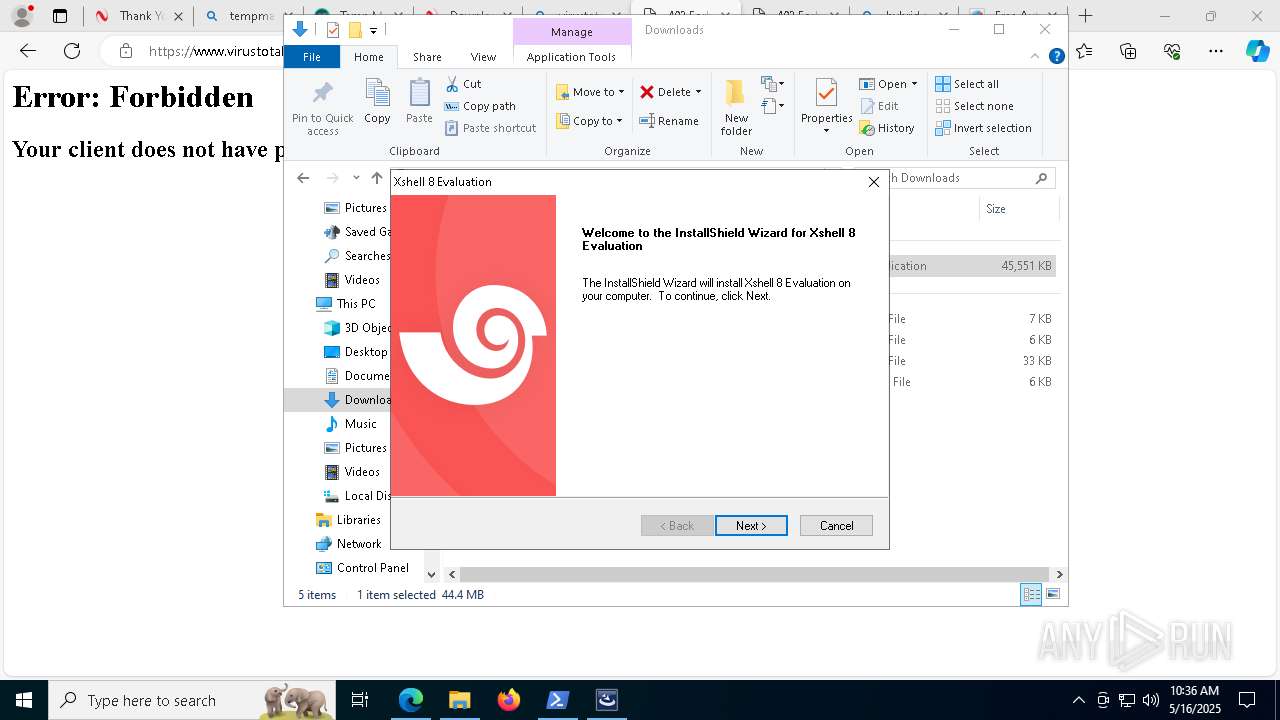Click the Manage contextual tab
Viewport: 1280px width, 720px height.
(x=572, y=32)
